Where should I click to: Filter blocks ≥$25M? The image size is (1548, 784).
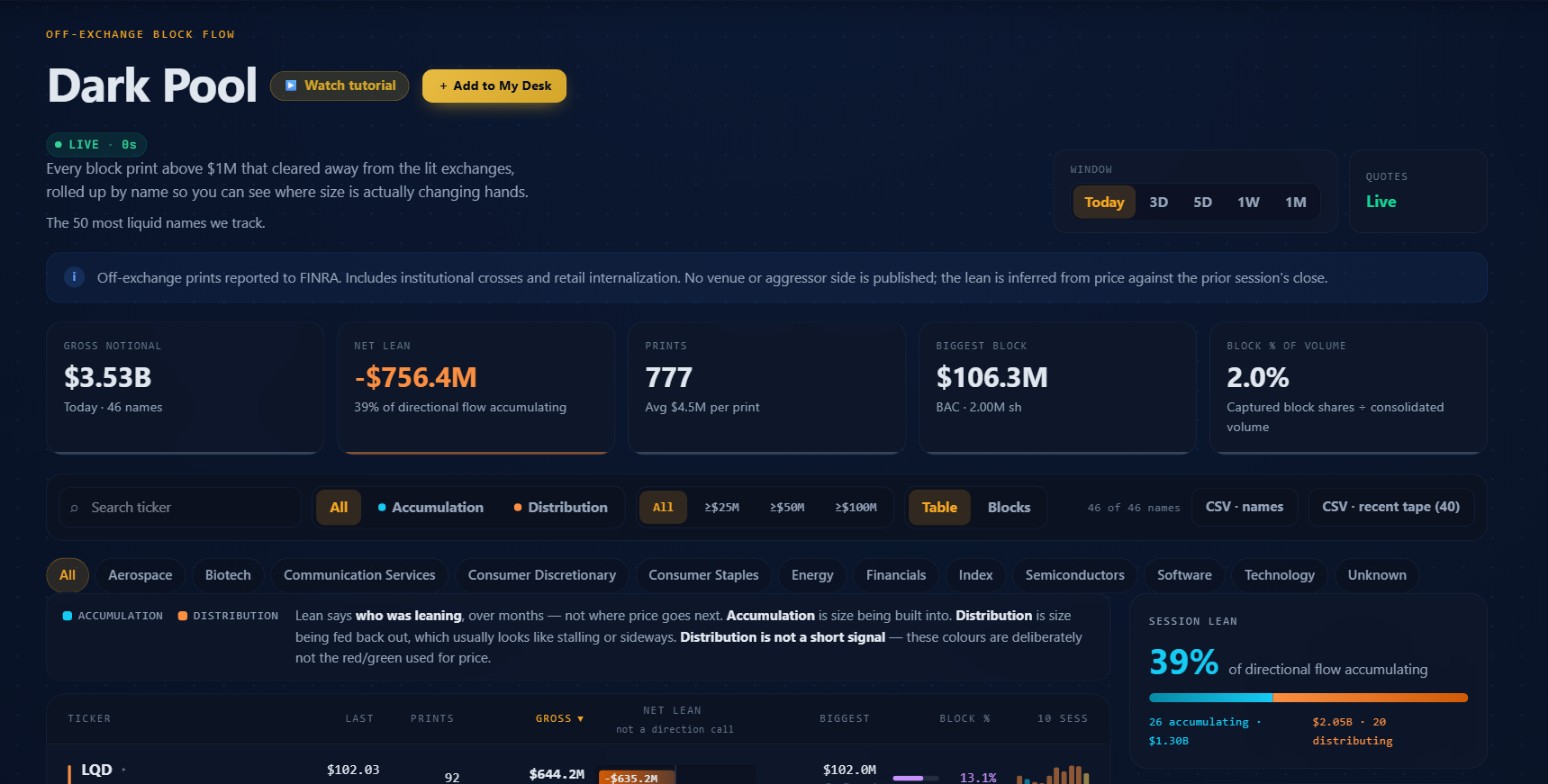[x=721, y=507]
